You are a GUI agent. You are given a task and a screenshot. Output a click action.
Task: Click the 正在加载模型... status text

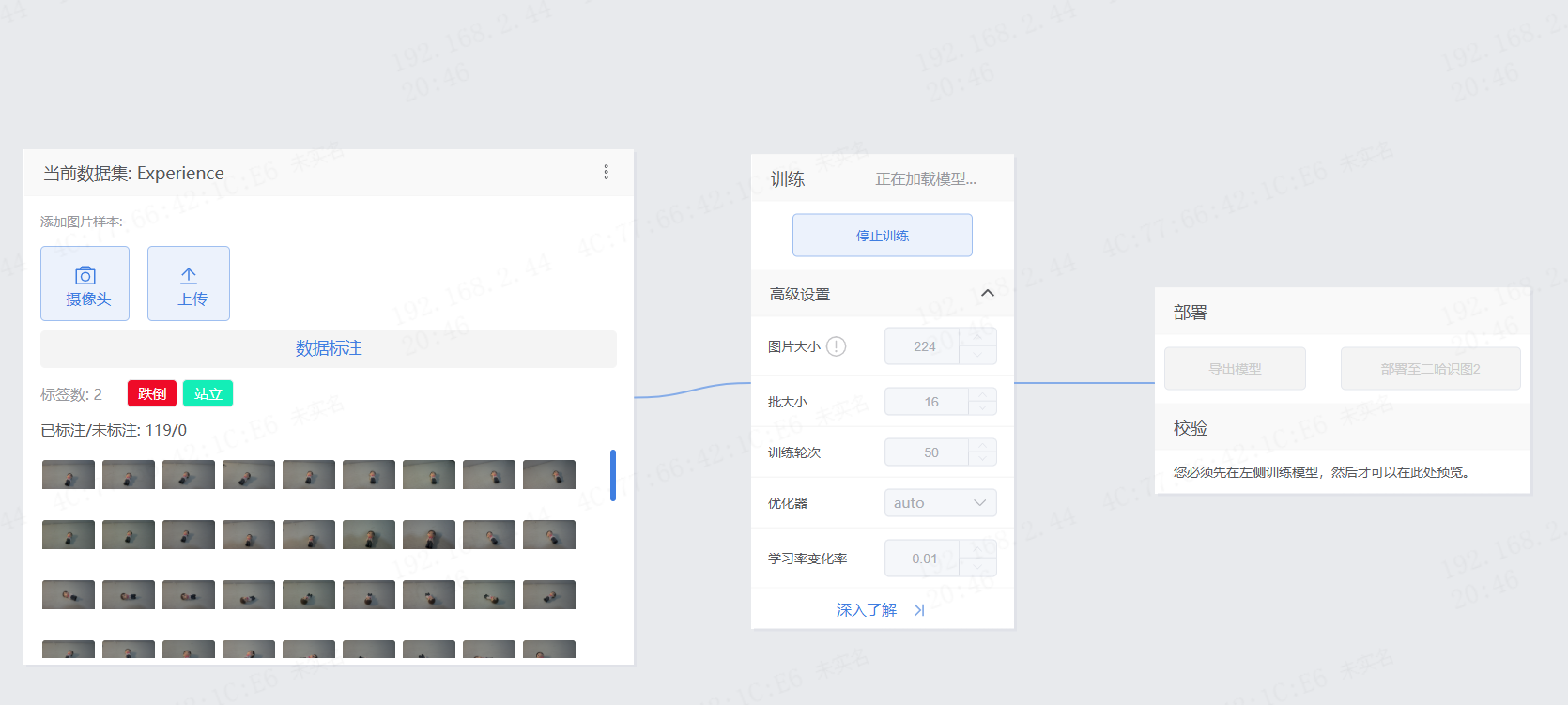pos(926,178)
